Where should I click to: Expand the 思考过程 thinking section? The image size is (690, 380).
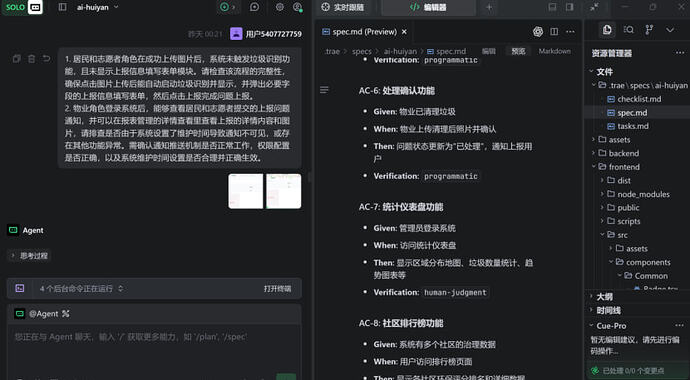pos(29,256)
